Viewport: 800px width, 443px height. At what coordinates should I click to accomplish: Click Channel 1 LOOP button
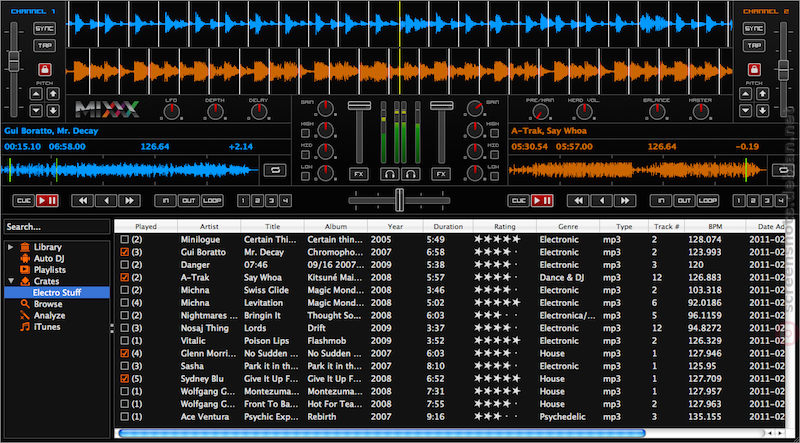212,201
